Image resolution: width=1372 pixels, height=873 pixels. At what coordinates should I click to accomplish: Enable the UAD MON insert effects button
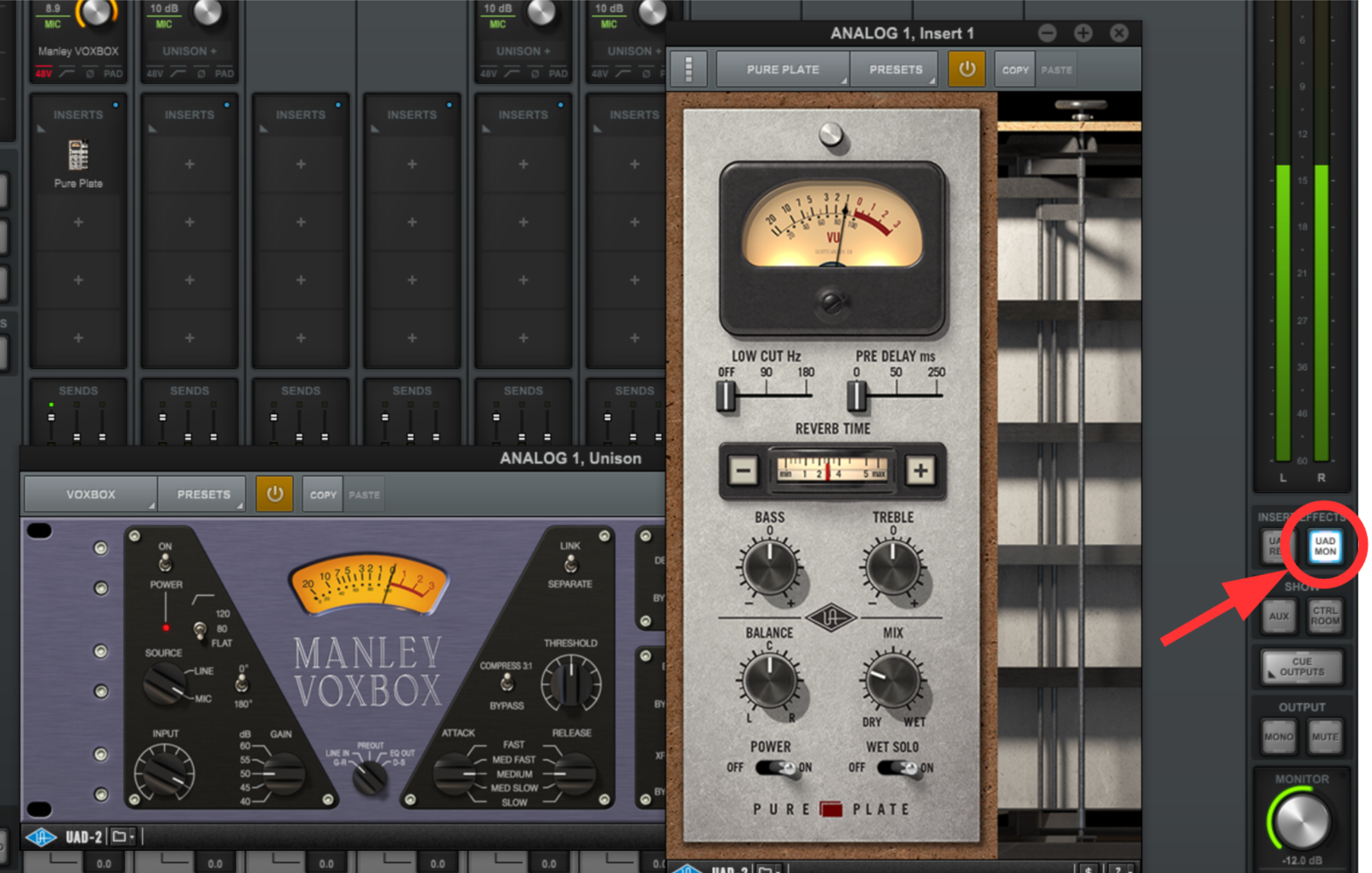(1325, 546)
